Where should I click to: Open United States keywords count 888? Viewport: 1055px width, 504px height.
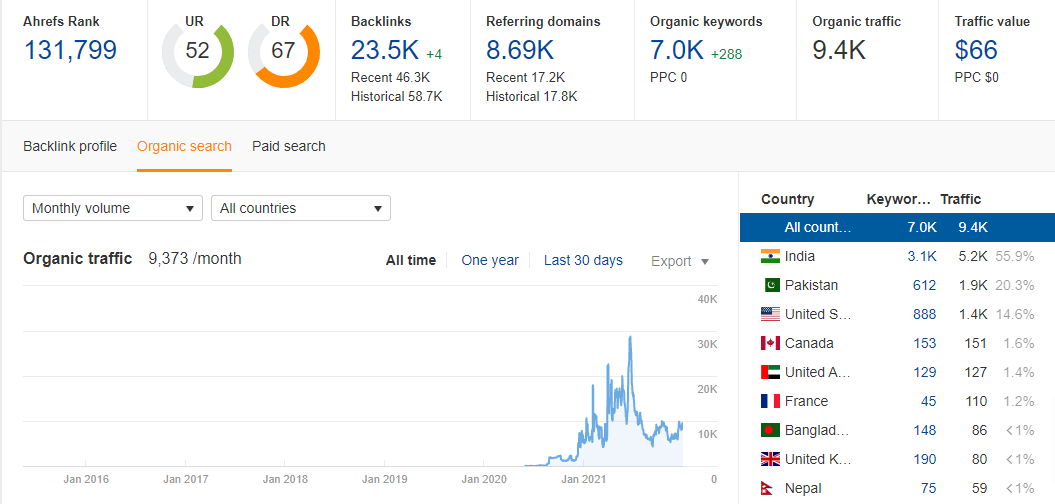924,314
